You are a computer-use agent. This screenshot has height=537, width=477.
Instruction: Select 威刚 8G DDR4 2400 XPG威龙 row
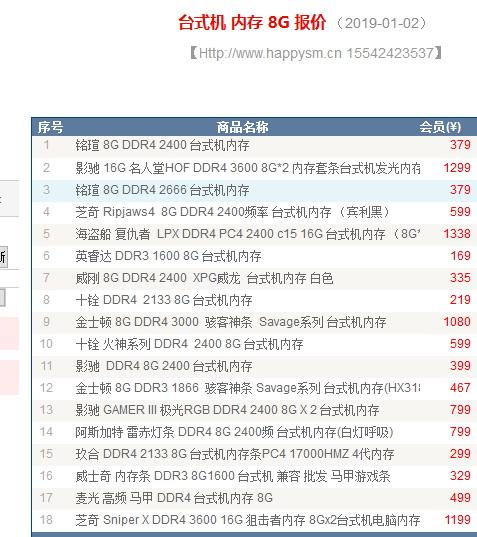click(254, 278)
